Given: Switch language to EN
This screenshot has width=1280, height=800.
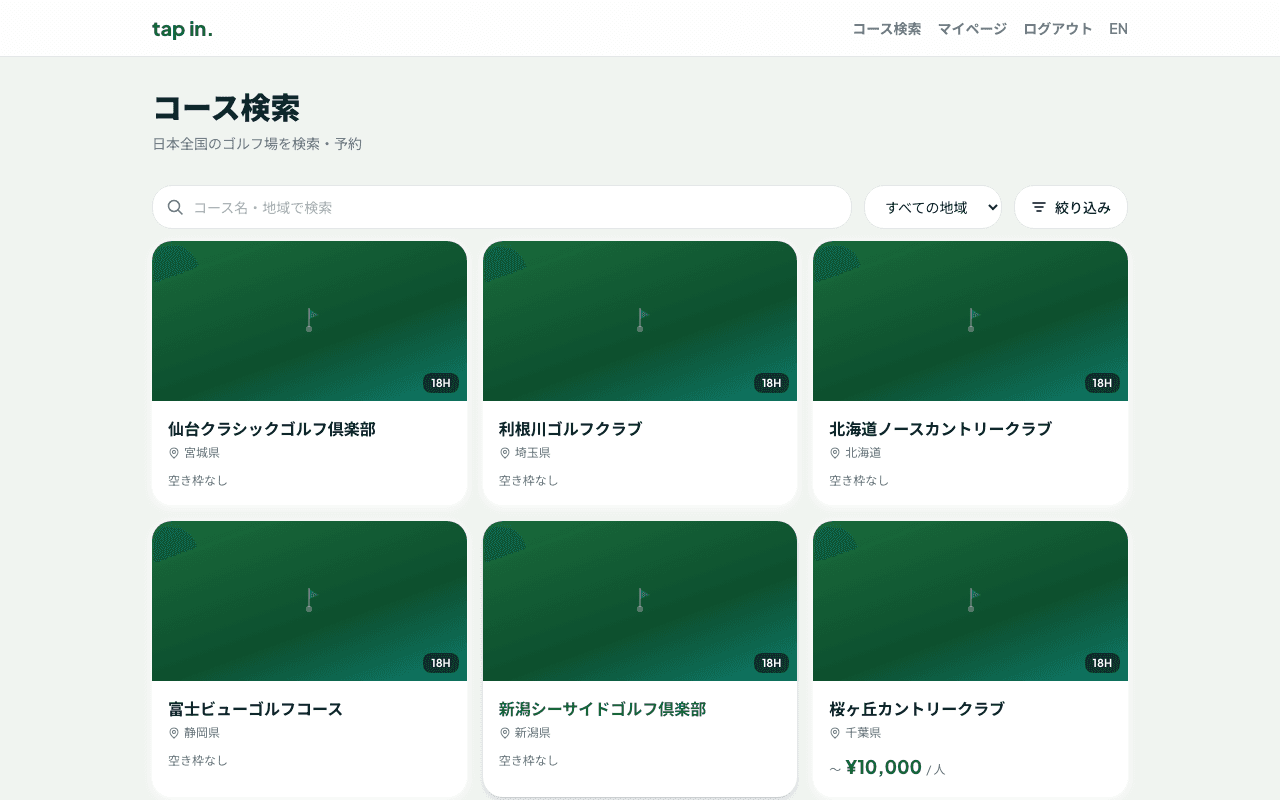Looking at the screenshot, I should 1117,28.
